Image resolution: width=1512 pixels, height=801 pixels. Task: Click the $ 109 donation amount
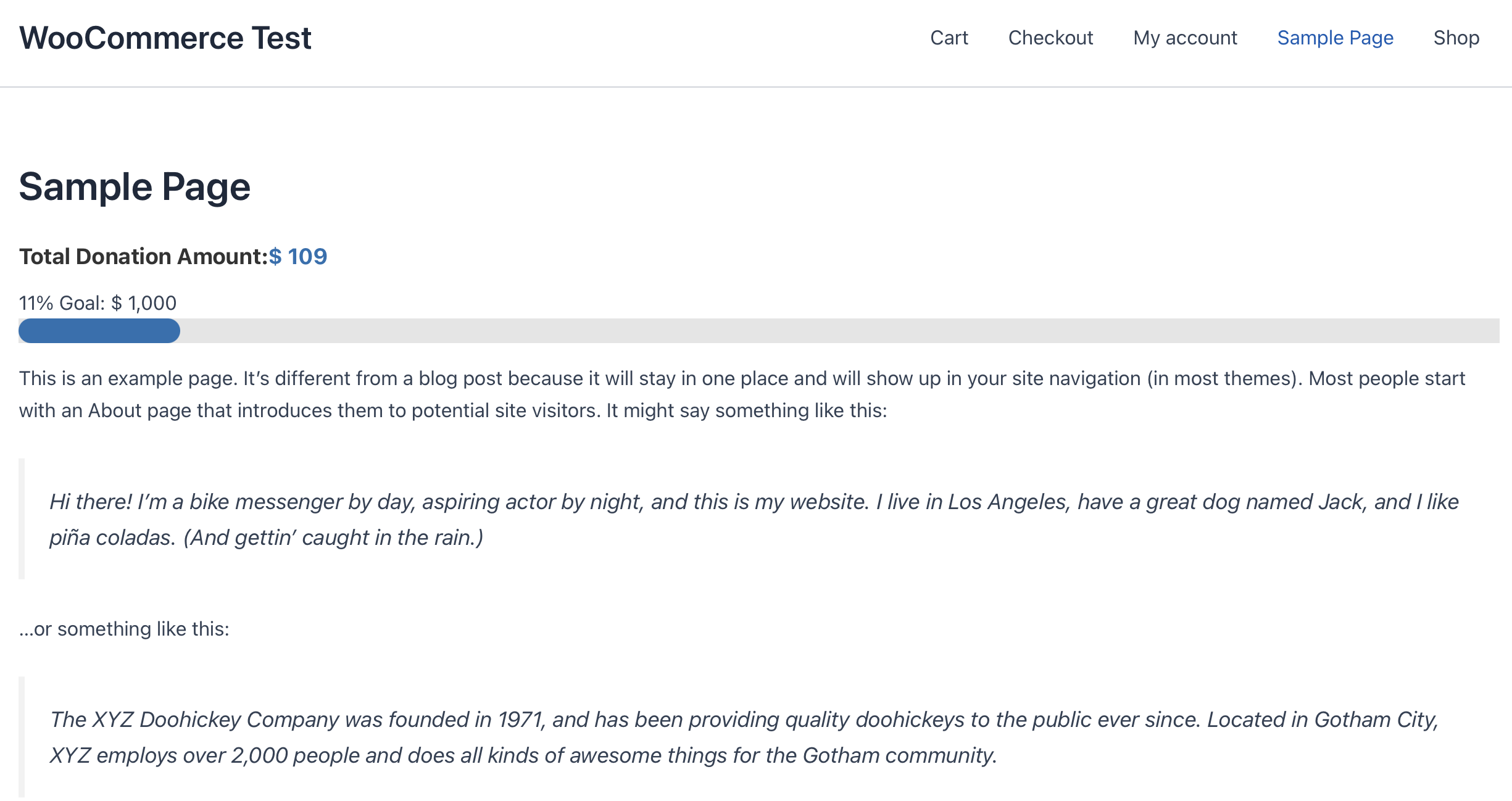[x=298, y=257]
